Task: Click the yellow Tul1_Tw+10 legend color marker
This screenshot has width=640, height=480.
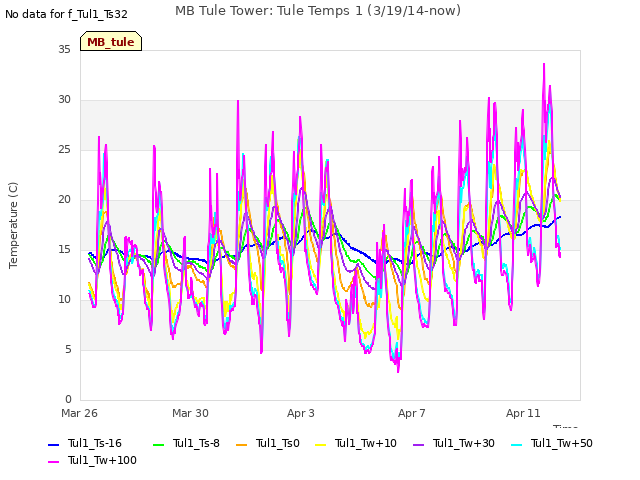Action: point(321,444)
